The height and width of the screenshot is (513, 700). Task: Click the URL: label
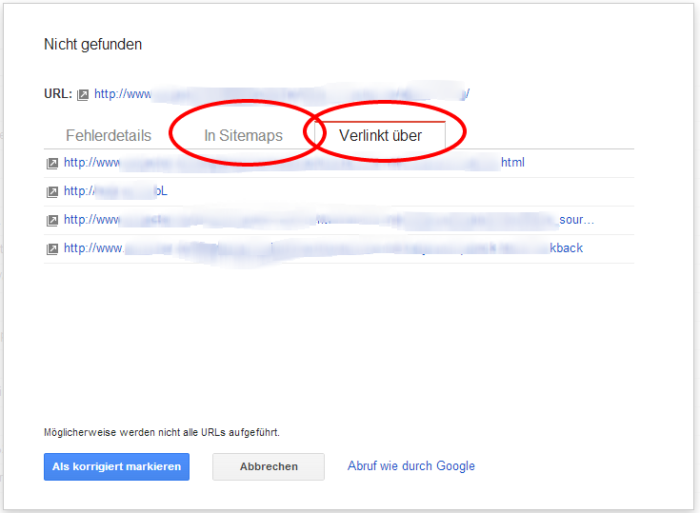(58, 94)
